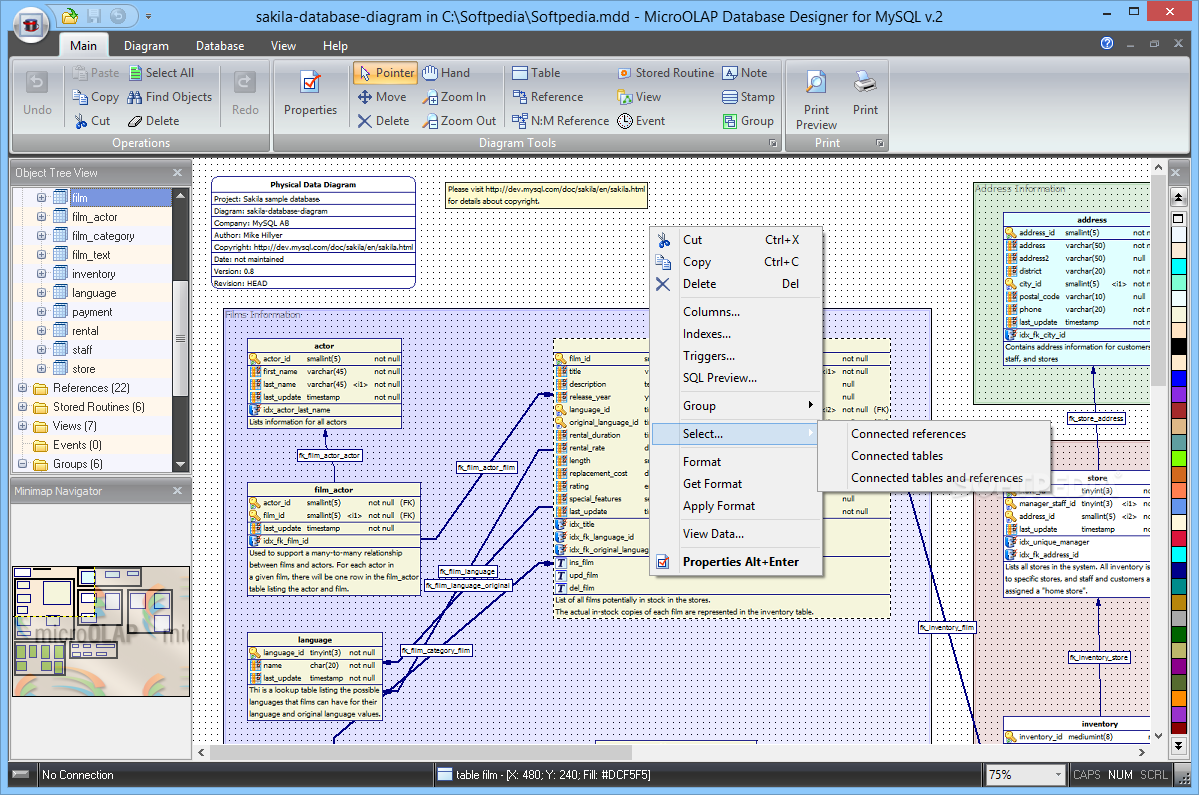This screenshot has width=1199, height=795.
Task: Click View Data... in context menu
Action: pyautogui.click(x=713, y=534)
